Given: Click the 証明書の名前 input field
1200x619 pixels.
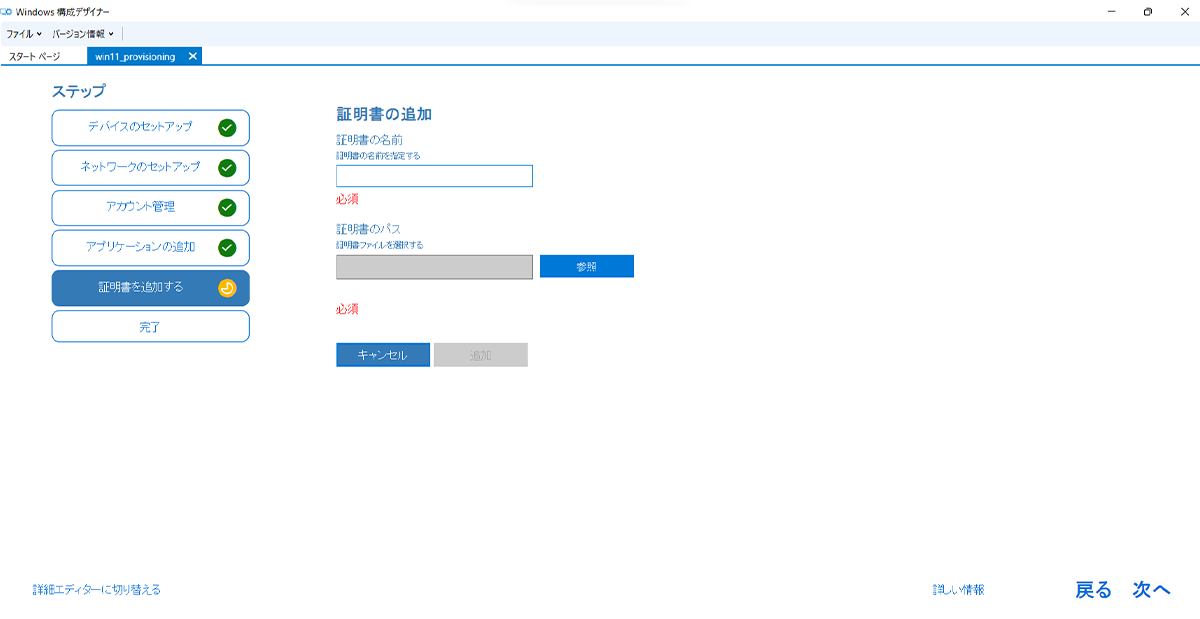Looking at the screenshot, I should [x=434, y=176].
